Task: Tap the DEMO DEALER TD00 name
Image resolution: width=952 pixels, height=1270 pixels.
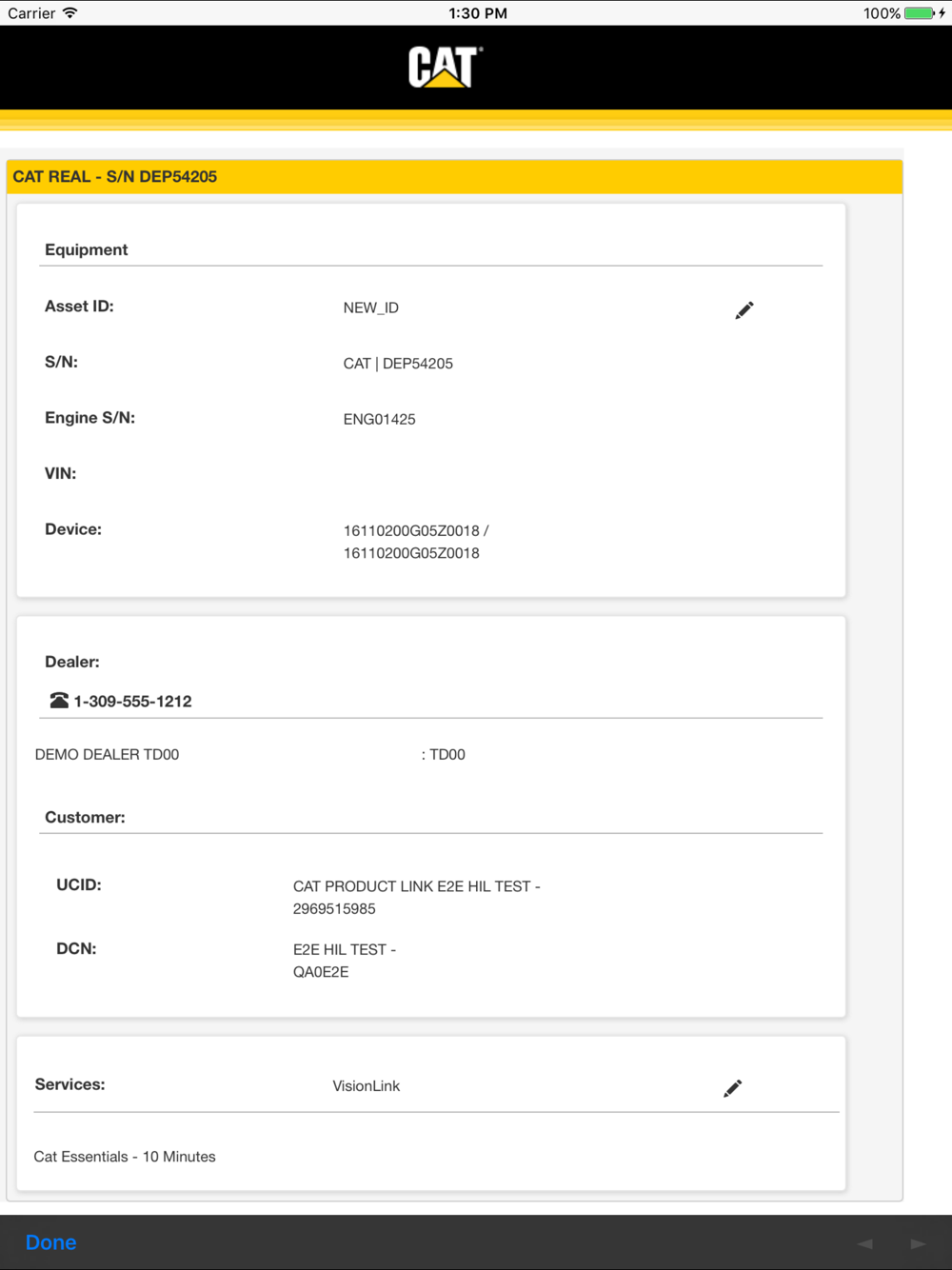Action: click(107, 755)
